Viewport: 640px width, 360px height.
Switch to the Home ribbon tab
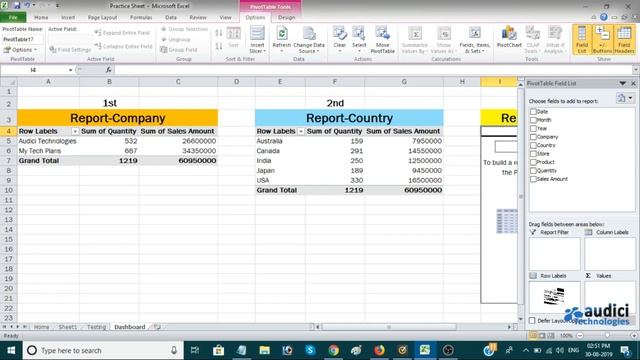click(x=41, y=18)
